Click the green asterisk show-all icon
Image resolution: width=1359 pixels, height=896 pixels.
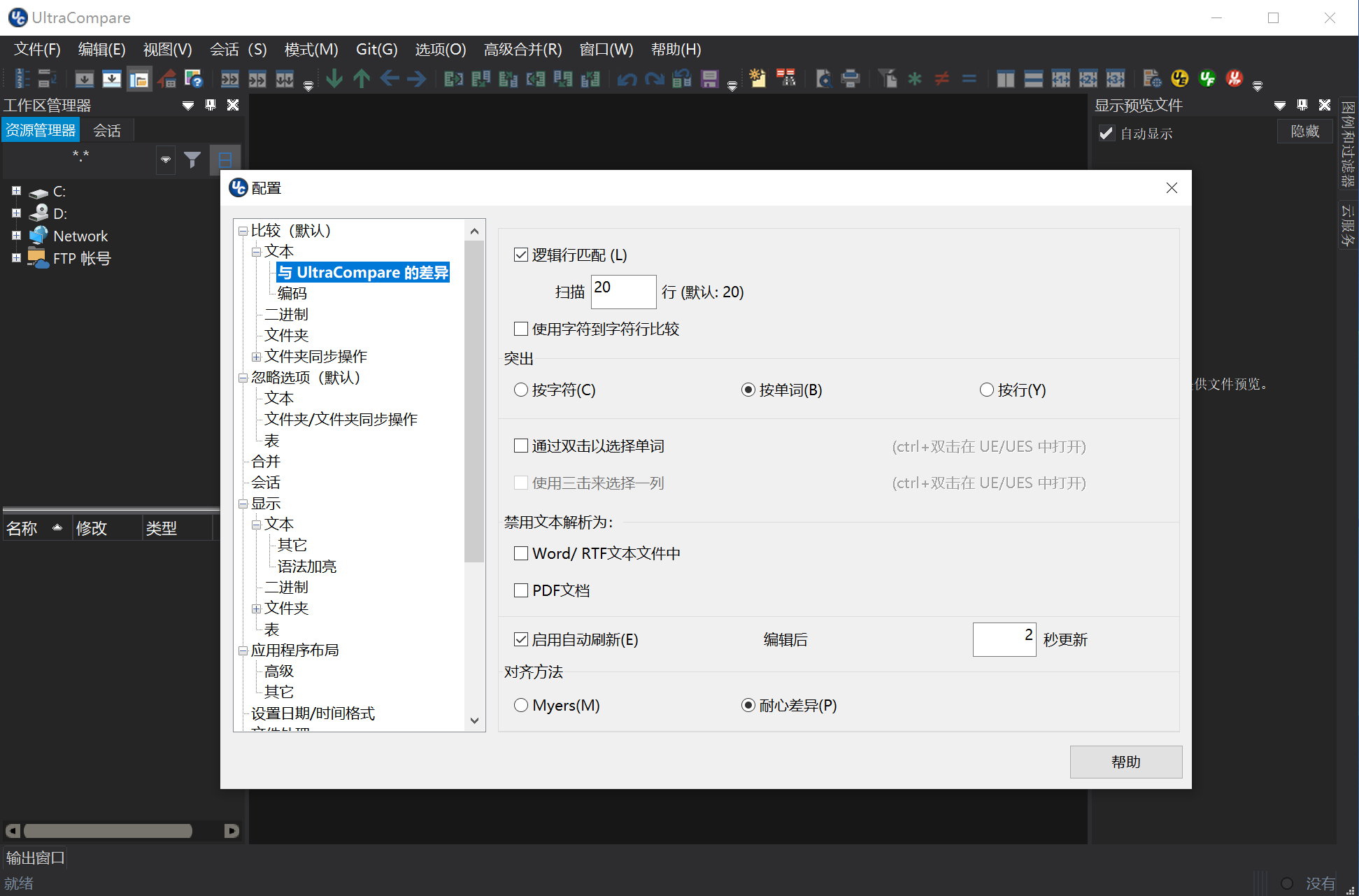(914, 78)
